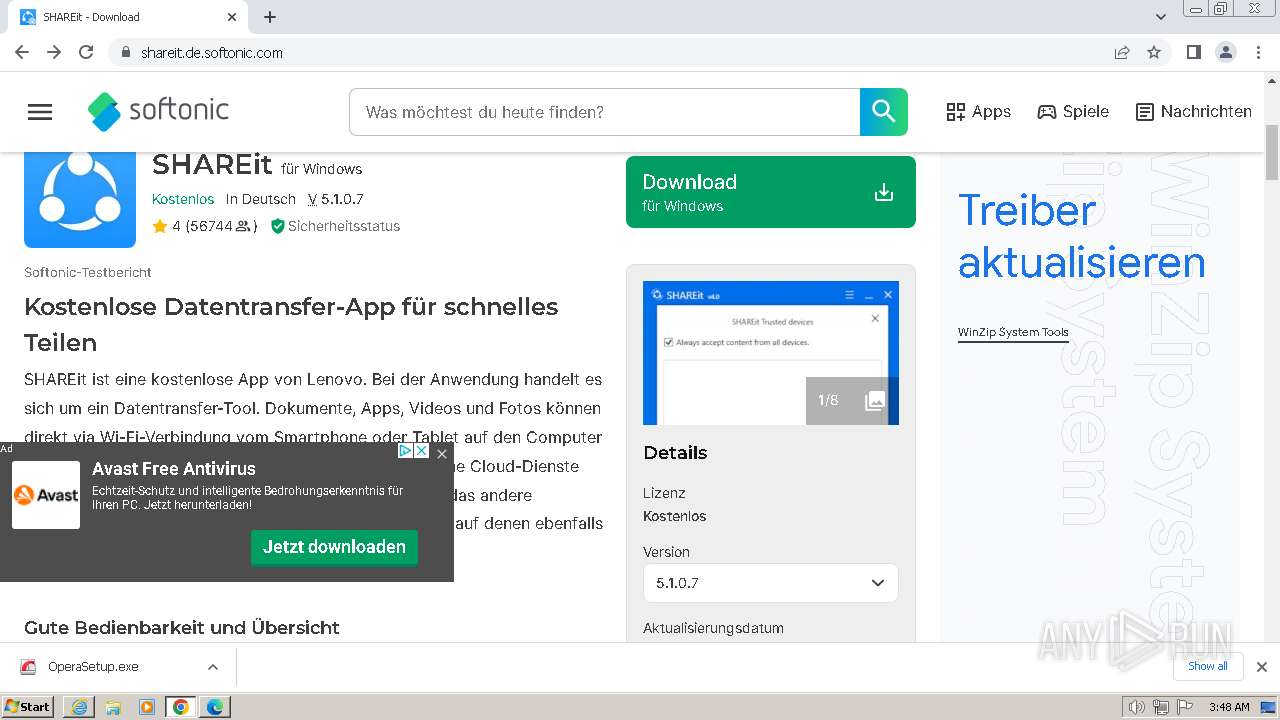
Task: Open the Softonic hamburger menu
Action: [40, 112]
